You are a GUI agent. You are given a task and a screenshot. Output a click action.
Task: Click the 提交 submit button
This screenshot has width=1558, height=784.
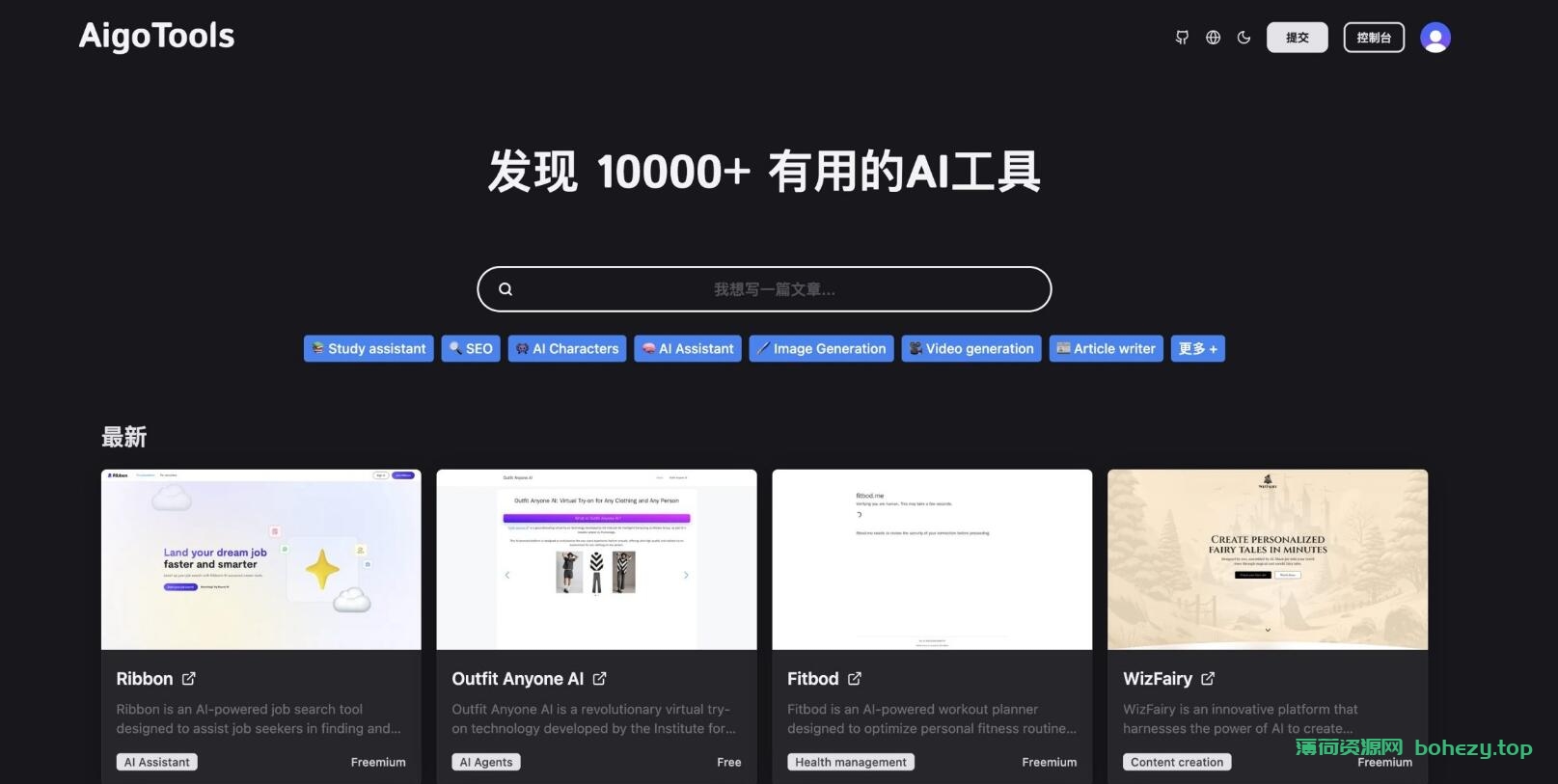click(1297, 38)
